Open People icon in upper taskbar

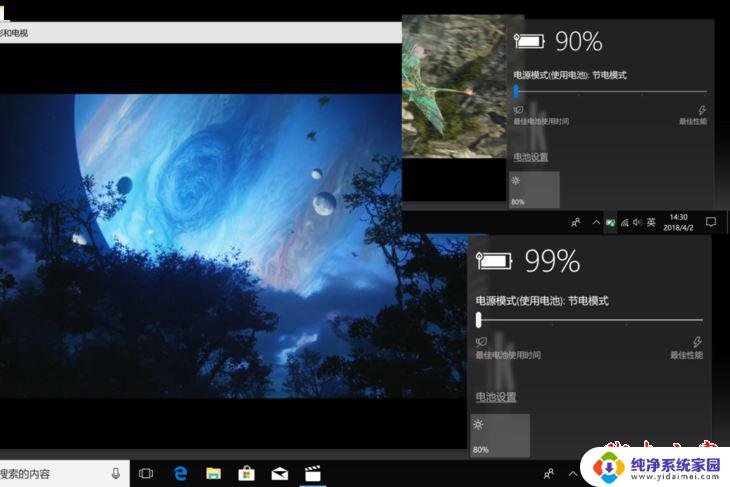click(576, 223)
